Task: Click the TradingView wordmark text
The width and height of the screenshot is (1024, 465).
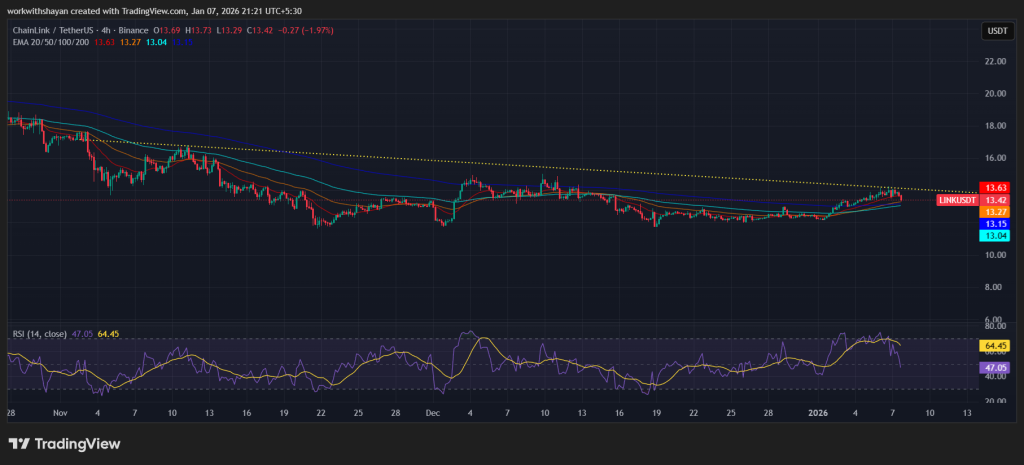Action: [77, 444]
